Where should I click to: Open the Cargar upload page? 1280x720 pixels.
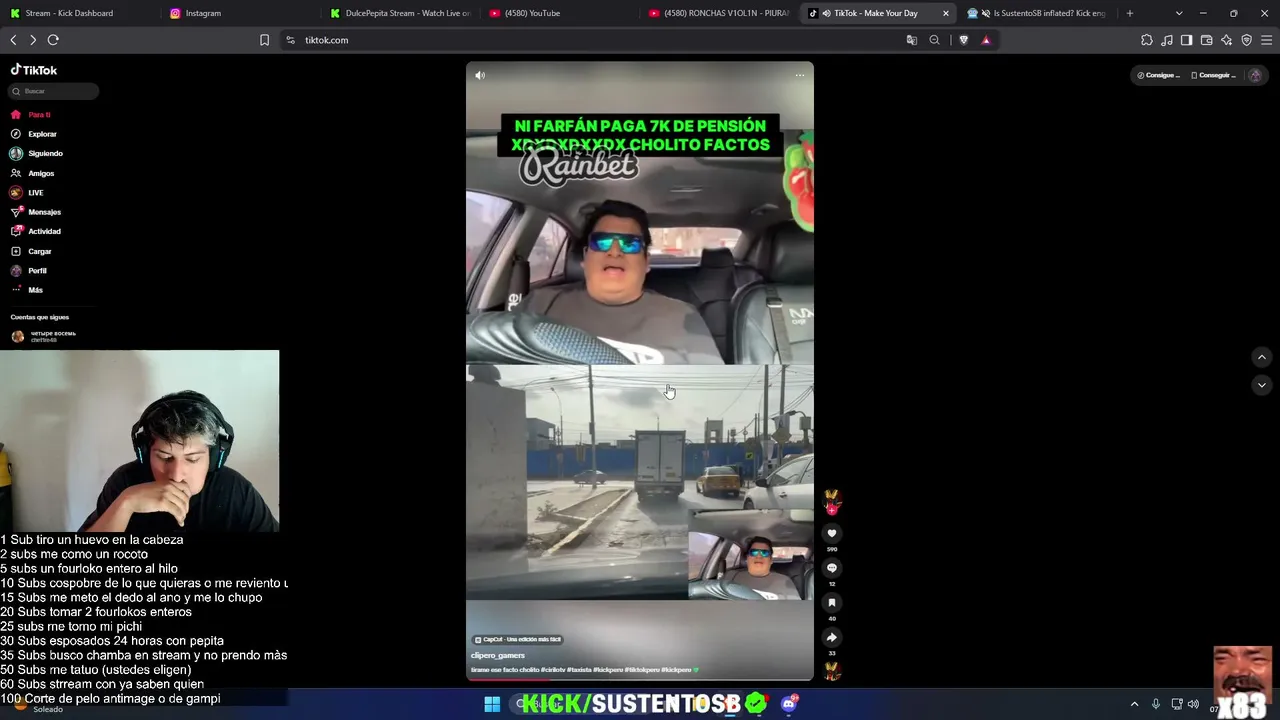pos(30,251)
